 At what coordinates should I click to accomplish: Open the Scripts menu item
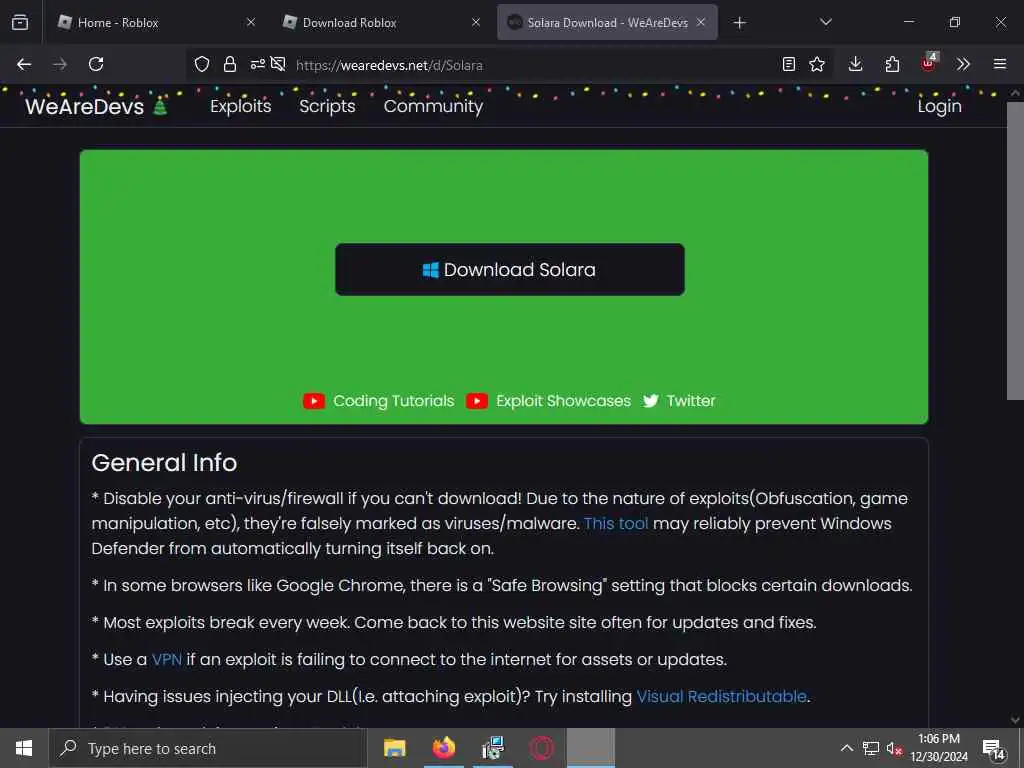327,106
